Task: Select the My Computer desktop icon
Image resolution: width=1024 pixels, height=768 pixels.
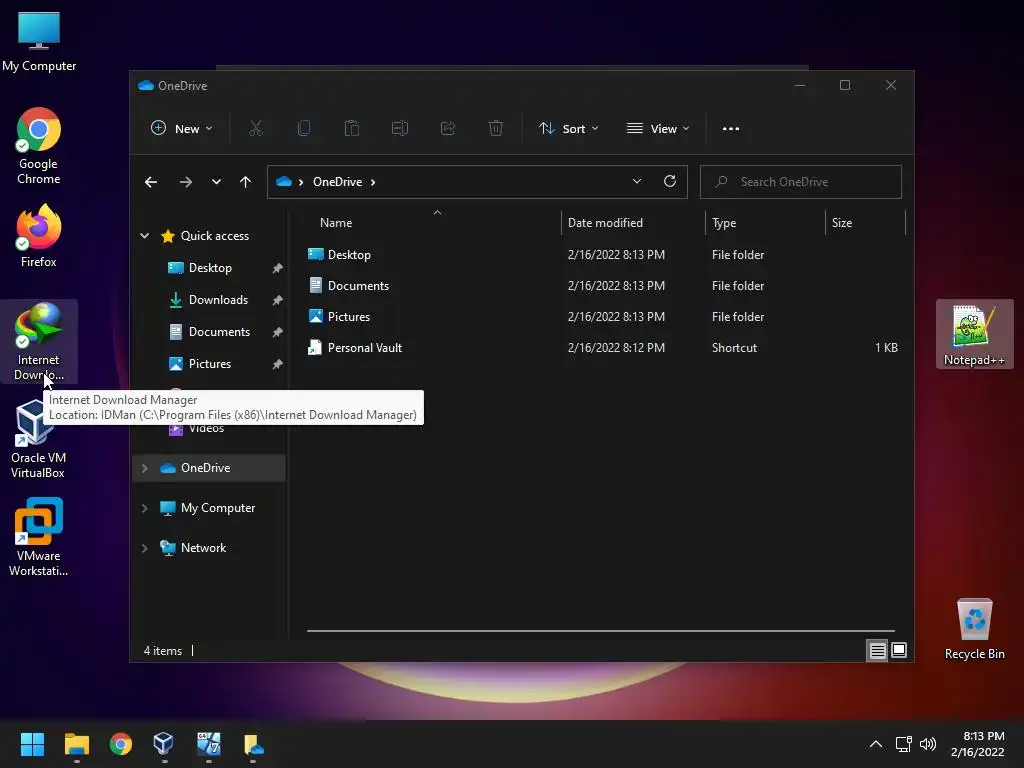Action: pos(39,41)
